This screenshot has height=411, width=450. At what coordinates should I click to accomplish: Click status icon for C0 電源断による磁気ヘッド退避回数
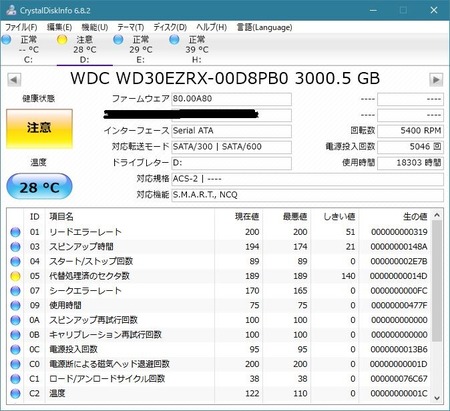(x=15, y=364)
